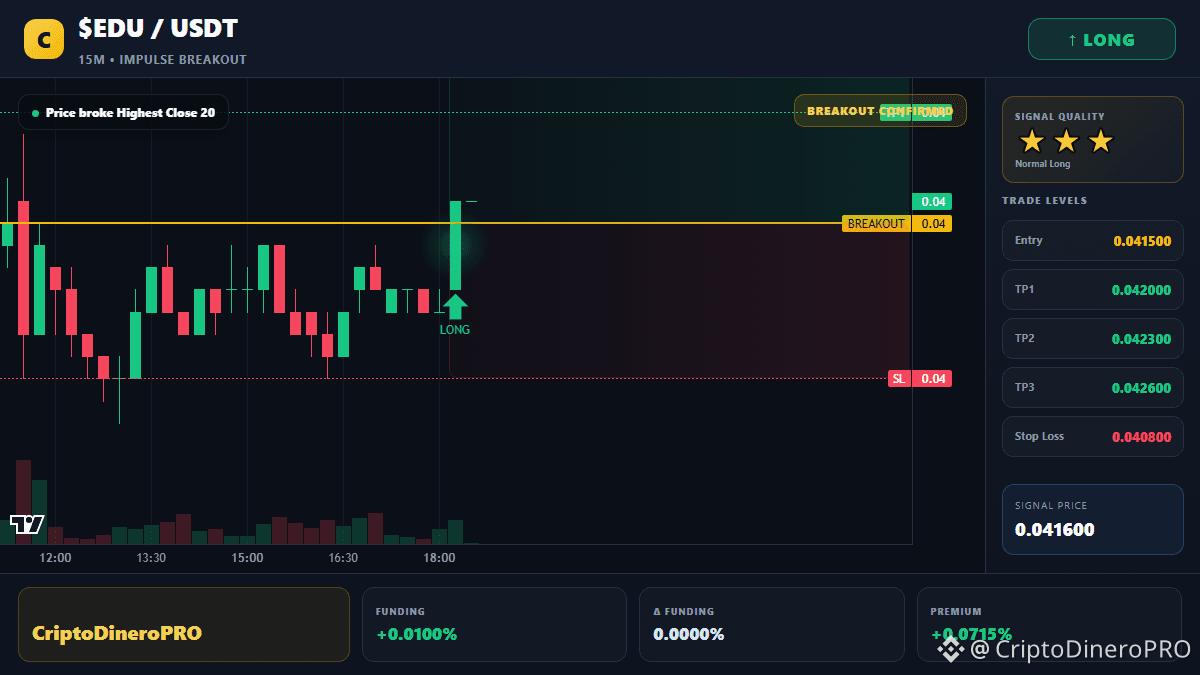Click the TP1 0.042000 row
This screenshot has width=1200, height=675.
click(1093, 290)
